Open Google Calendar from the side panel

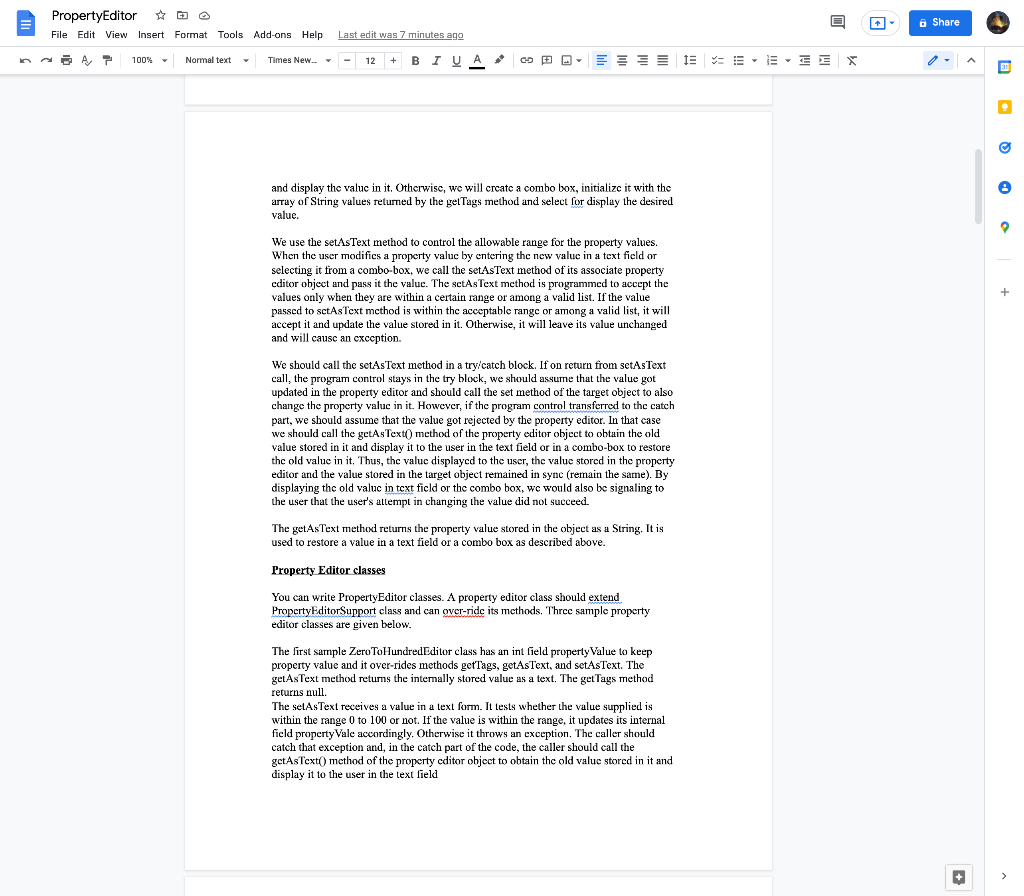pos(1005,67)
